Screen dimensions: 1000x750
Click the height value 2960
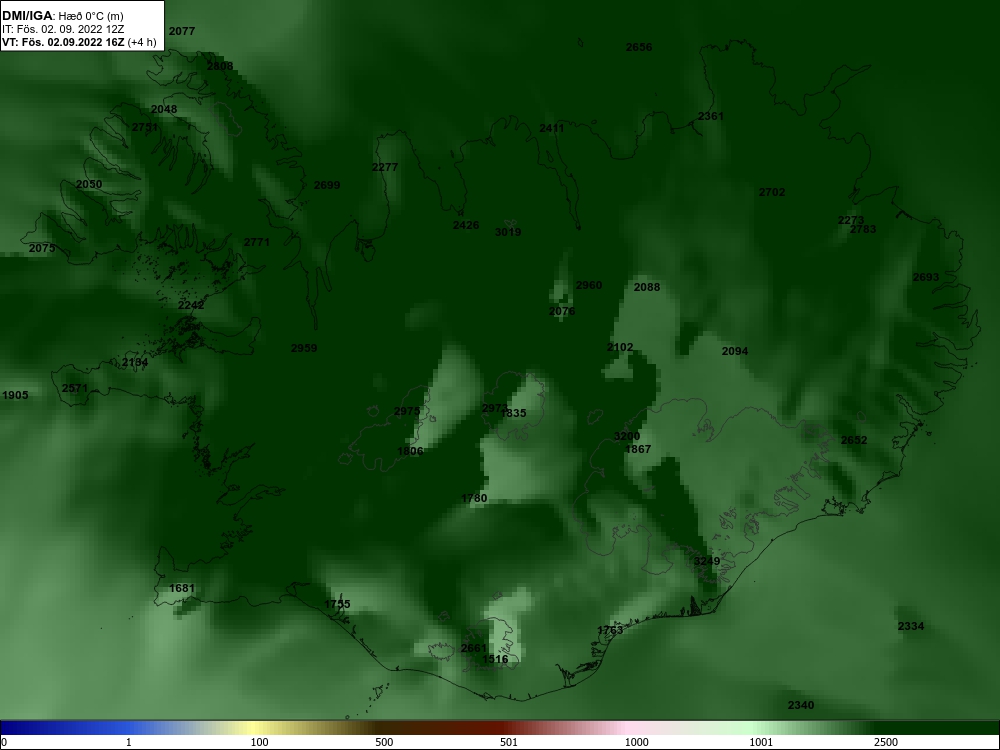(x=589, y=285)
